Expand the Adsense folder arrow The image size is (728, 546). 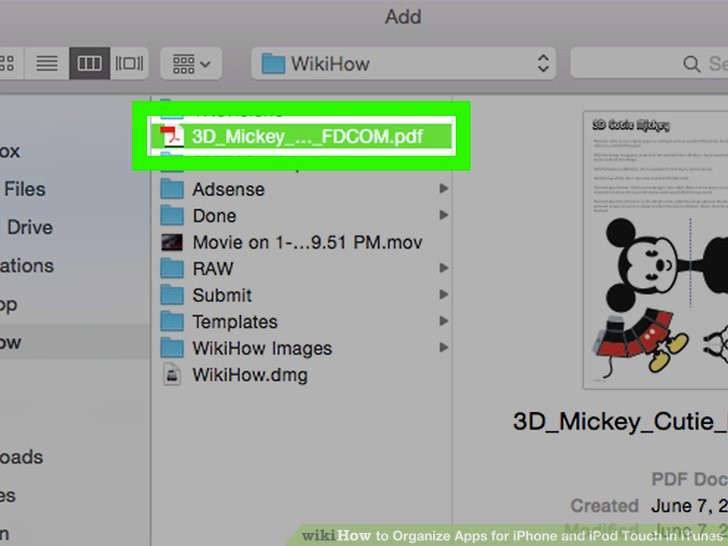(x=443, y=188)
